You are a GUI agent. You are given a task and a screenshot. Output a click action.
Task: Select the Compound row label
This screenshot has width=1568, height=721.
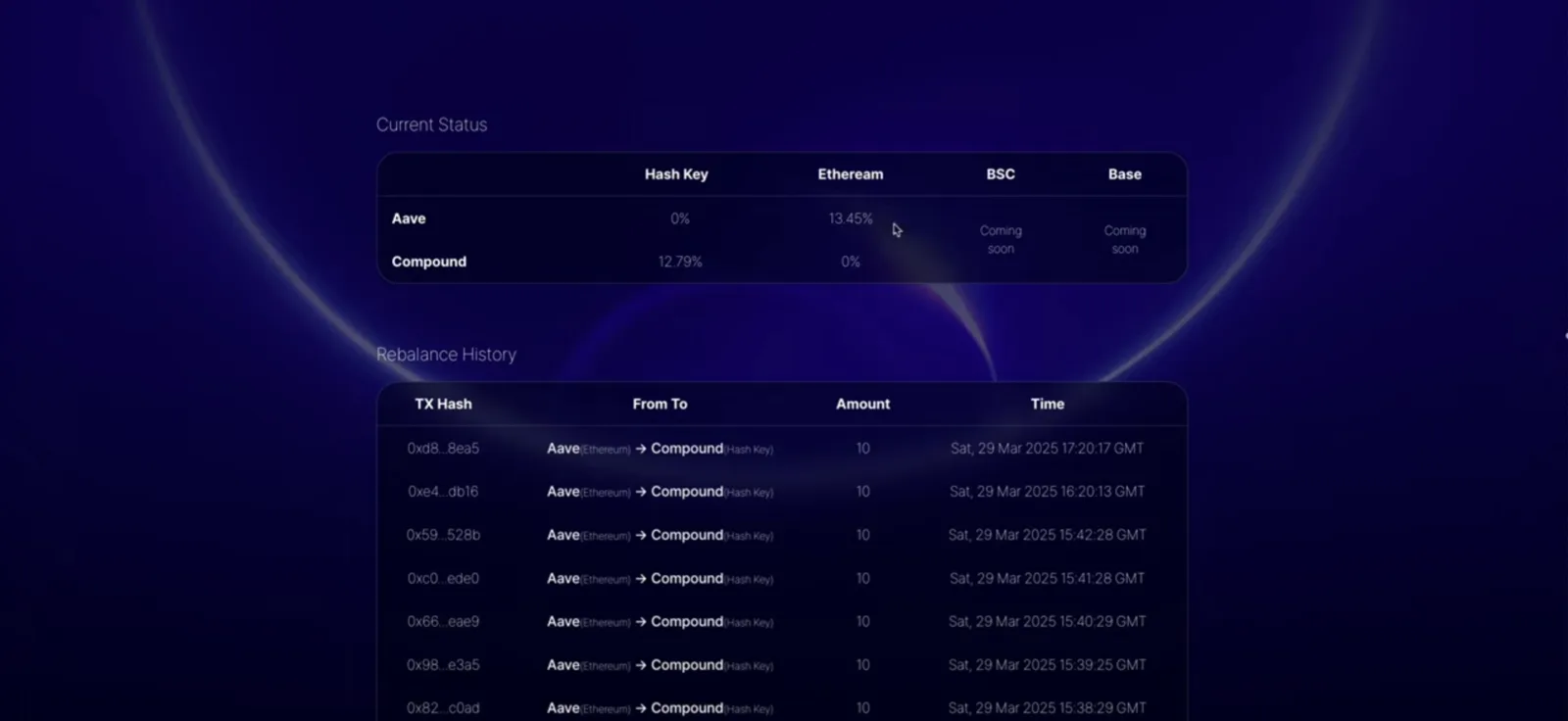429,262
